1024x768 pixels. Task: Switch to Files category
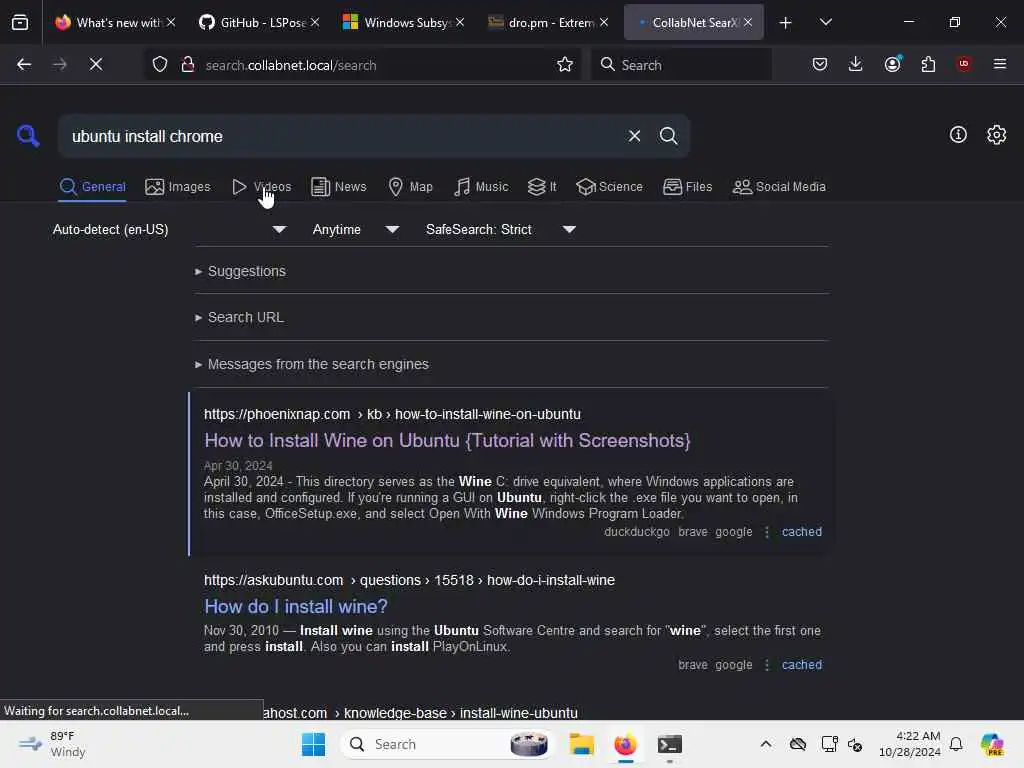[x=687, y=187]
